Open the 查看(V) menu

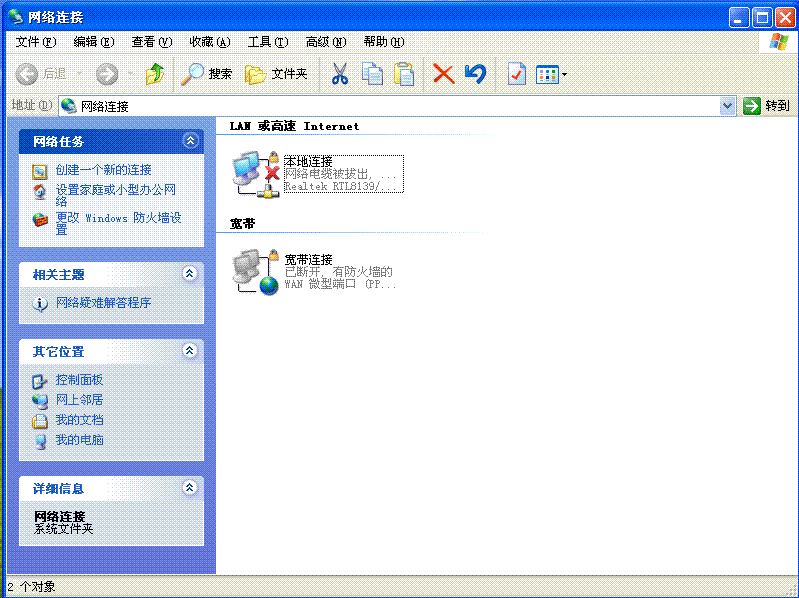tap(151, 42)
